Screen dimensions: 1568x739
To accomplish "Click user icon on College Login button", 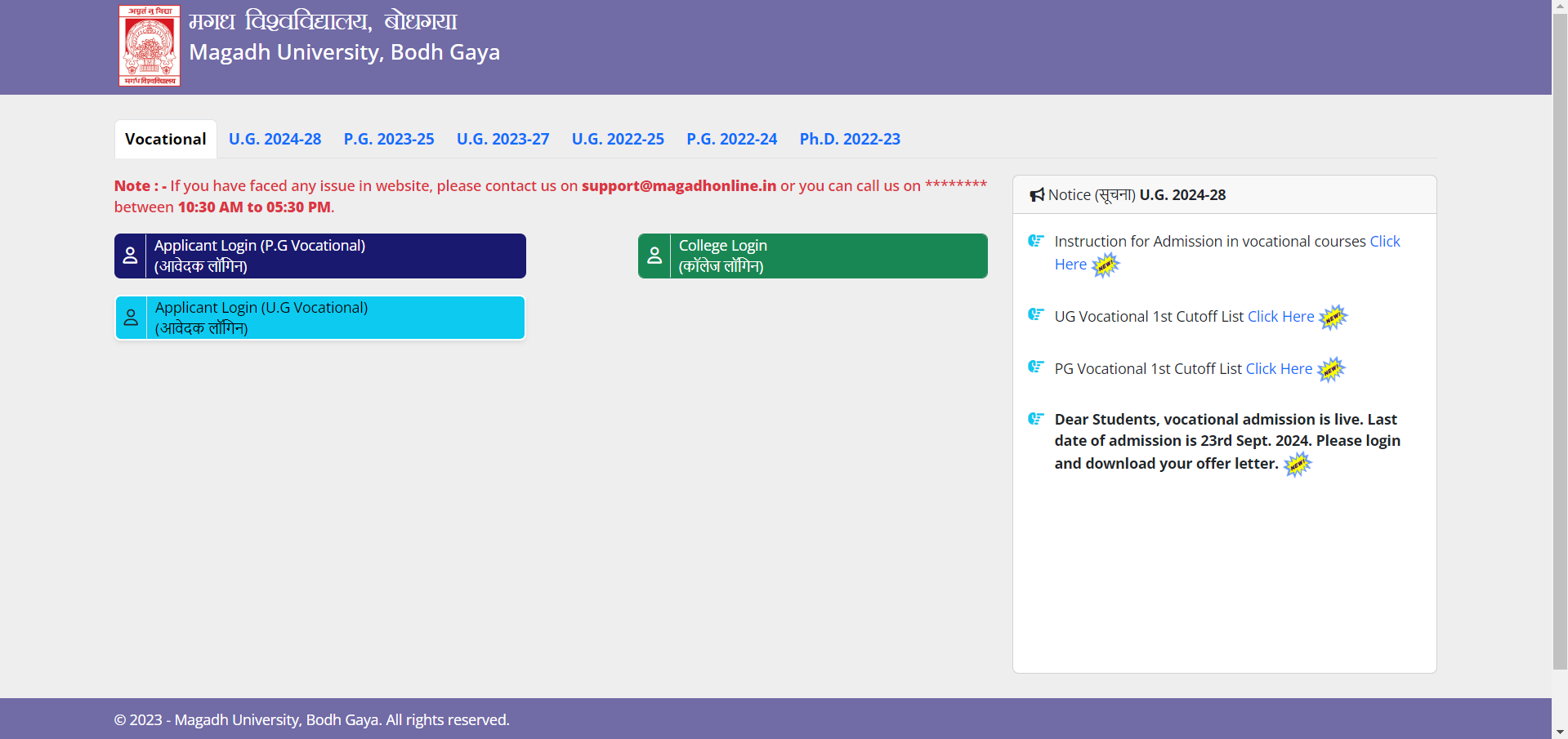I will pyautogui.click(x=654, y=256).
